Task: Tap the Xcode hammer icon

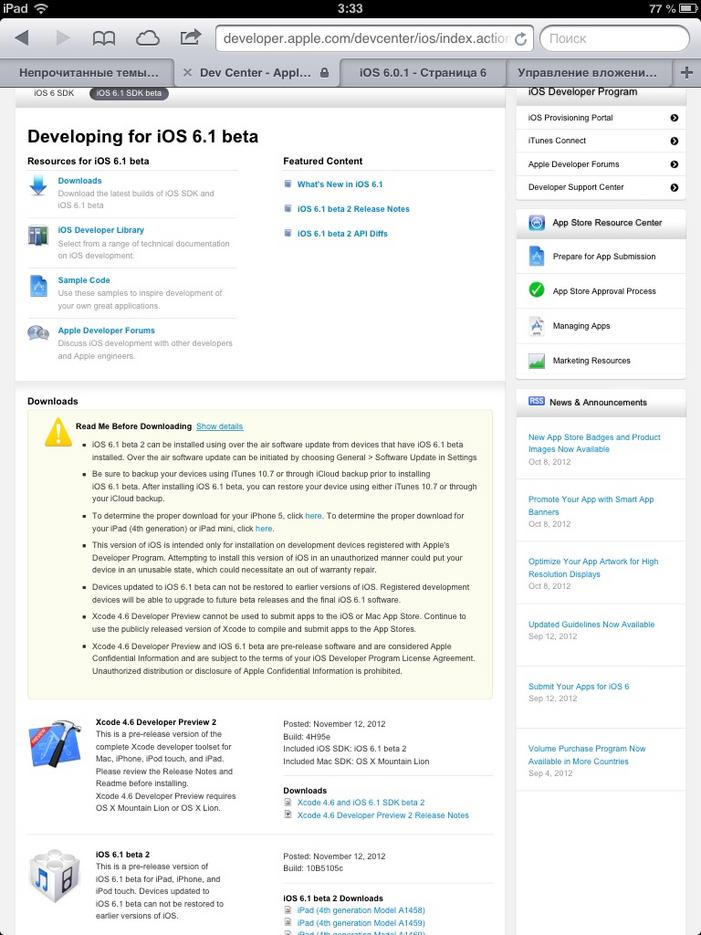Action: coord(55,743)
